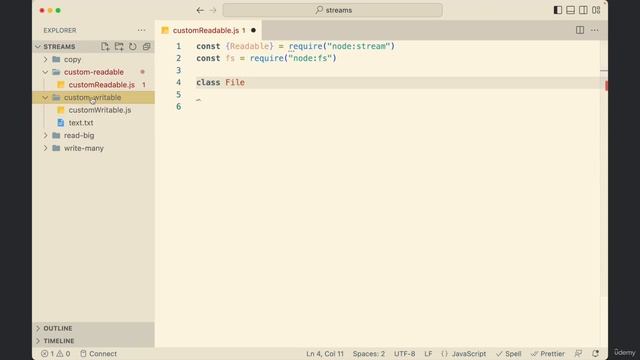Open customReadable.js in the file tree
Viewport: 640px width, 360px height.
[102, 85]
